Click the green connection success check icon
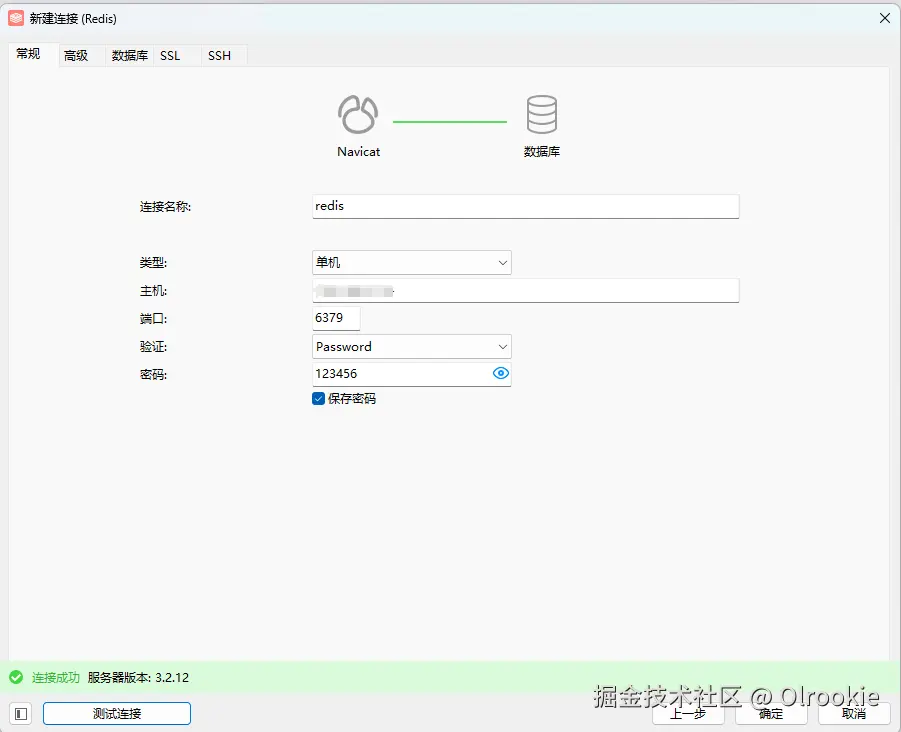Screen dimensions: 901x732 tap(16, 677)
